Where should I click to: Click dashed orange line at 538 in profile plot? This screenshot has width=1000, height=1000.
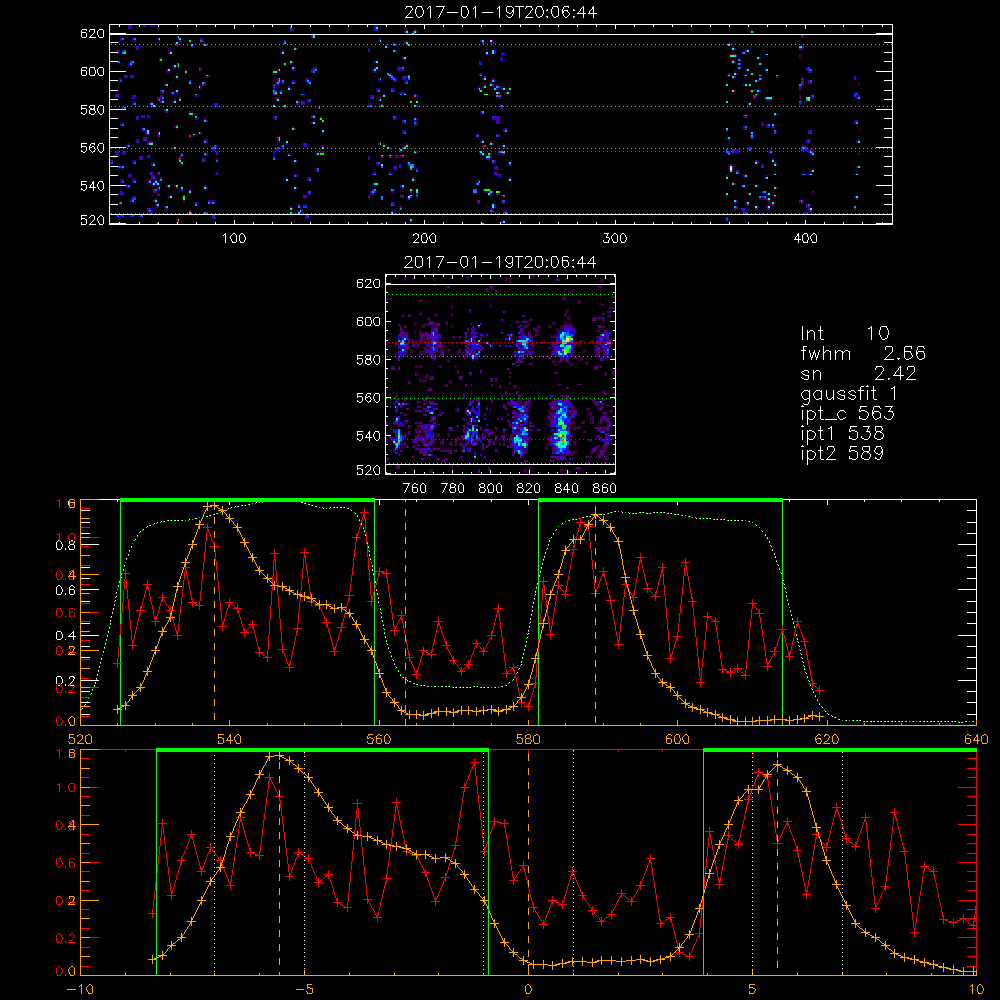point(214,615)
